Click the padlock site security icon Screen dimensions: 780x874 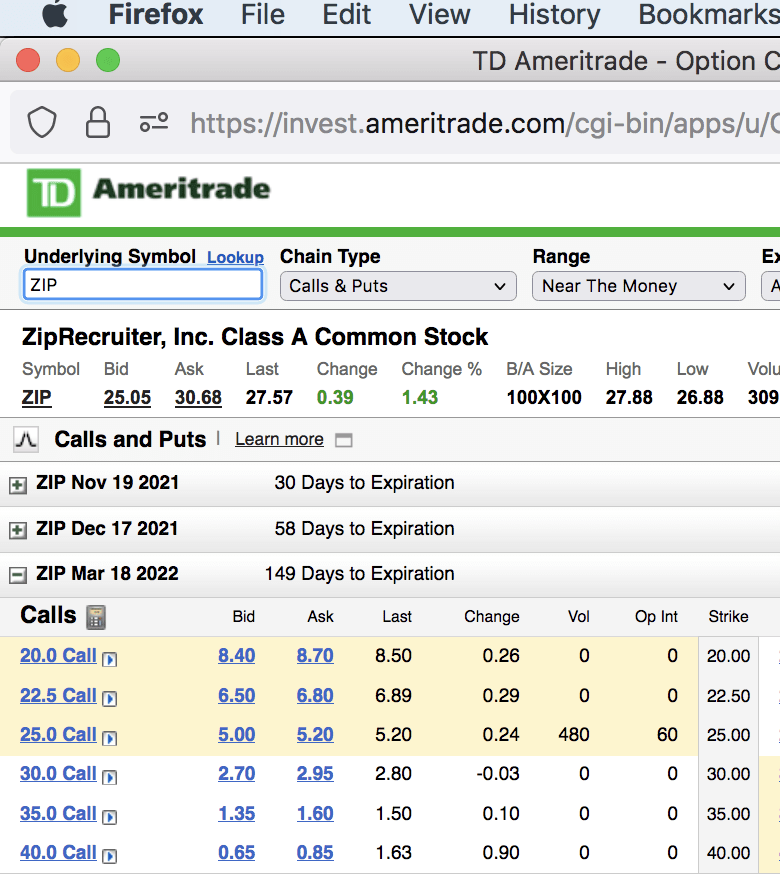98,123
